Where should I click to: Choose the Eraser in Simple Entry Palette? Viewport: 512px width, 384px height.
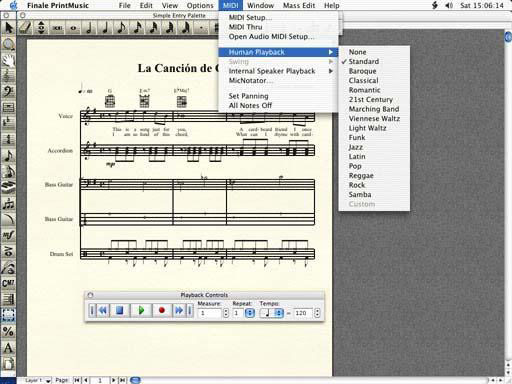[x=25, y=27]
